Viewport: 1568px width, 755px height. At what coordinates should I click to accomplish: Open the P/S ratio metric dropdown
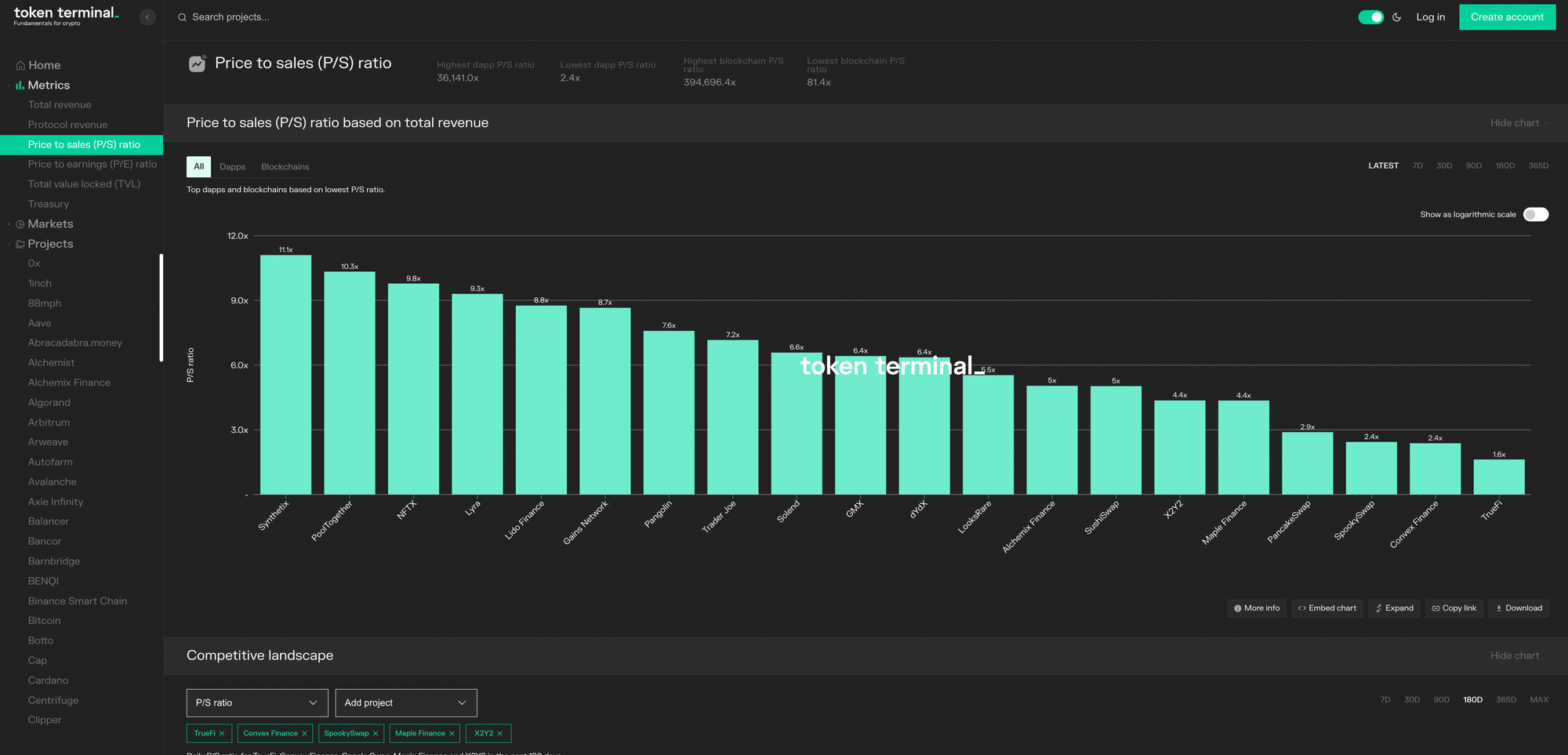click(257, 703)
